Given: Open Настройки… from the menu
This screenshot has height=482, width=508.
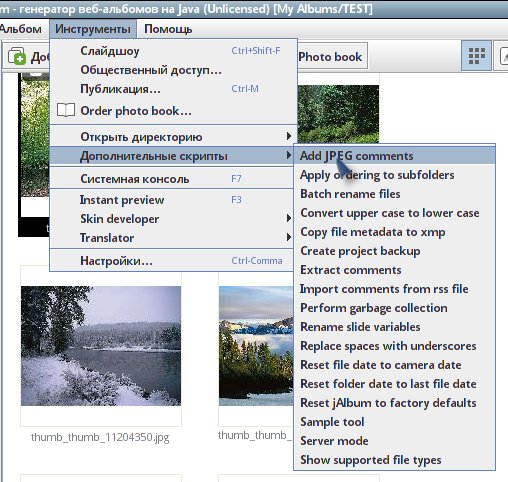Looking at the screenshot, I should 173,261.
